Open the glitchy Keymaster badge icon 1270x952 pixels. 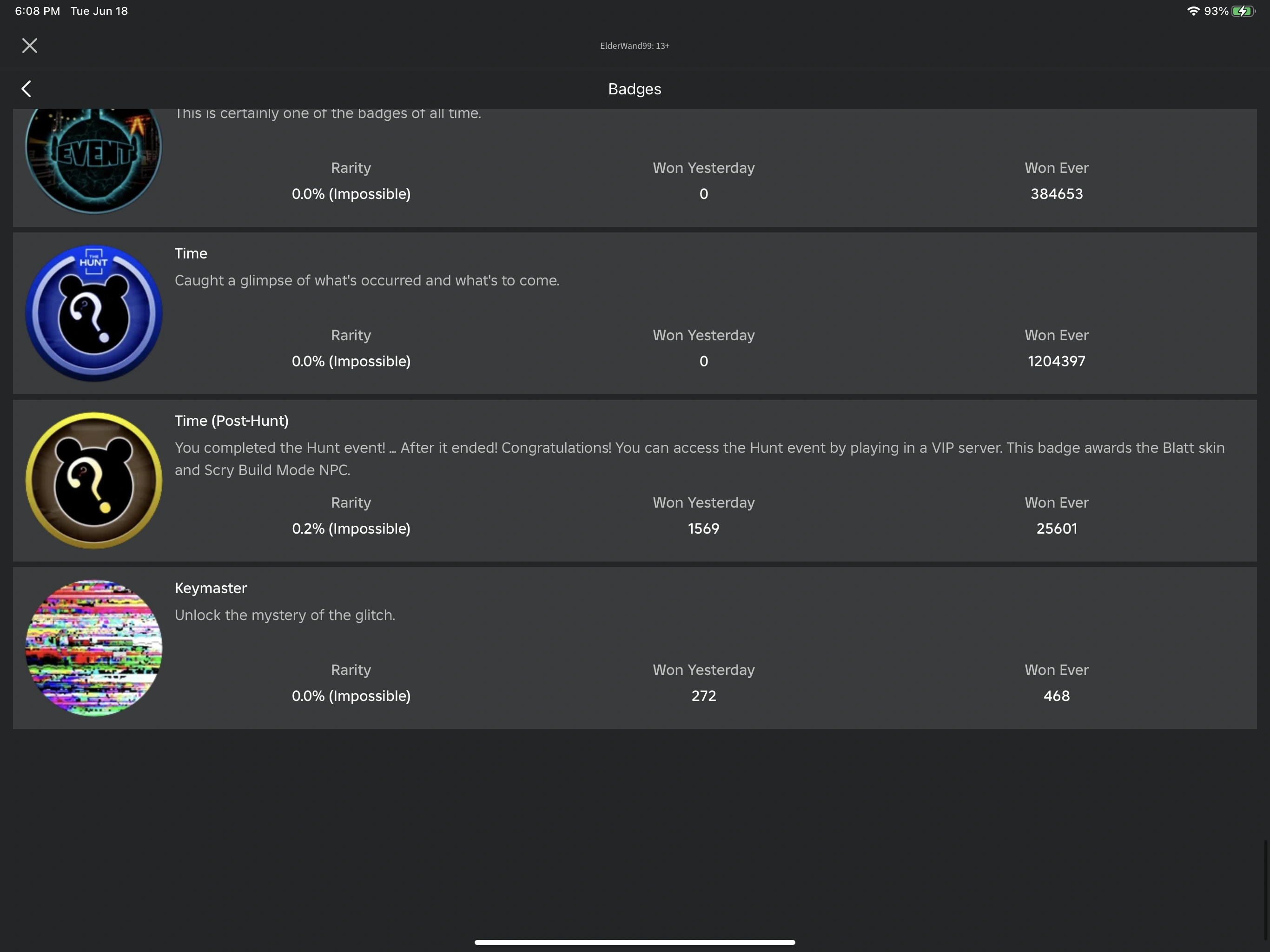(x=93, y=648)
